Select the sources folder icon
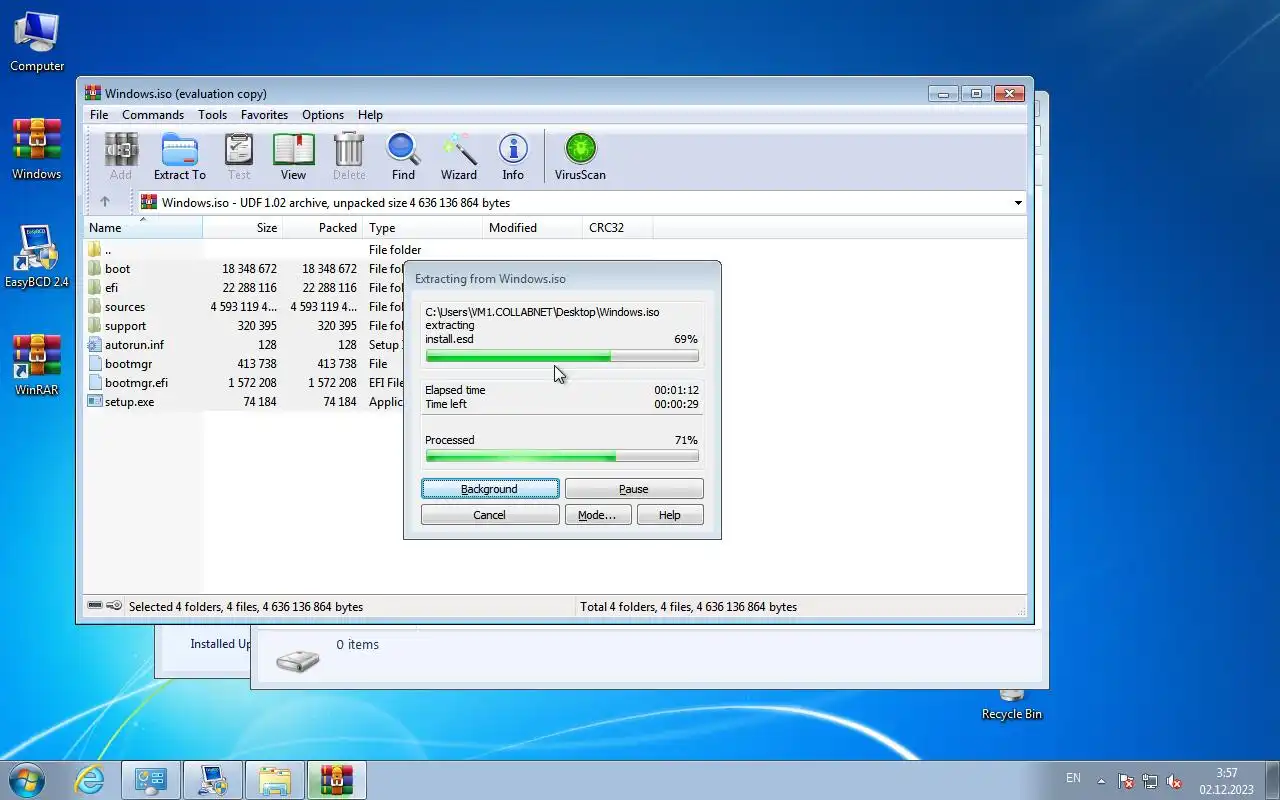The height and width of the screenshot is (800, 1280). tap(95, 307)
